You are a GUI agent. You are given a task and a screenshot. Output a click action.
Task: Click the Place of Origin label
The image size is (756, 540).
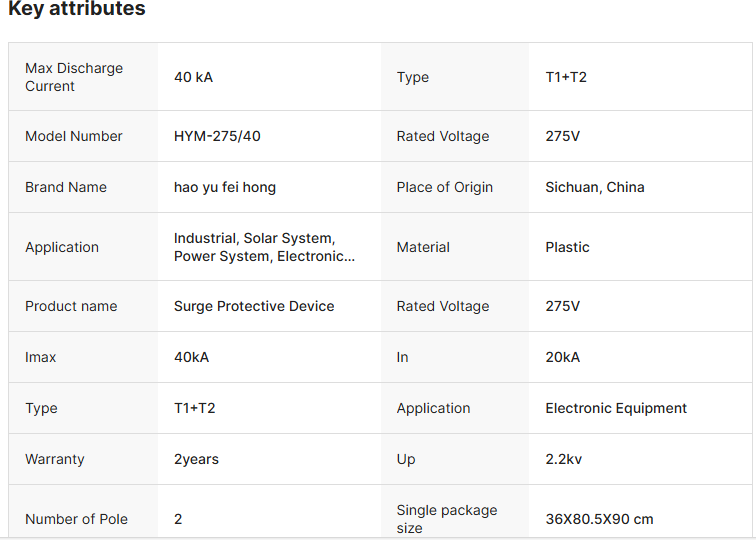444,187
